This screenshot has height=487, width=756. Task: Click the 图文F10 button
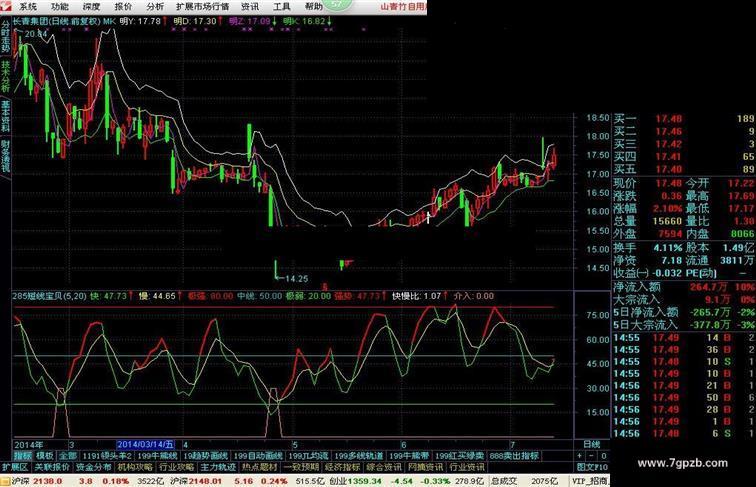click(x=592, y=467)
